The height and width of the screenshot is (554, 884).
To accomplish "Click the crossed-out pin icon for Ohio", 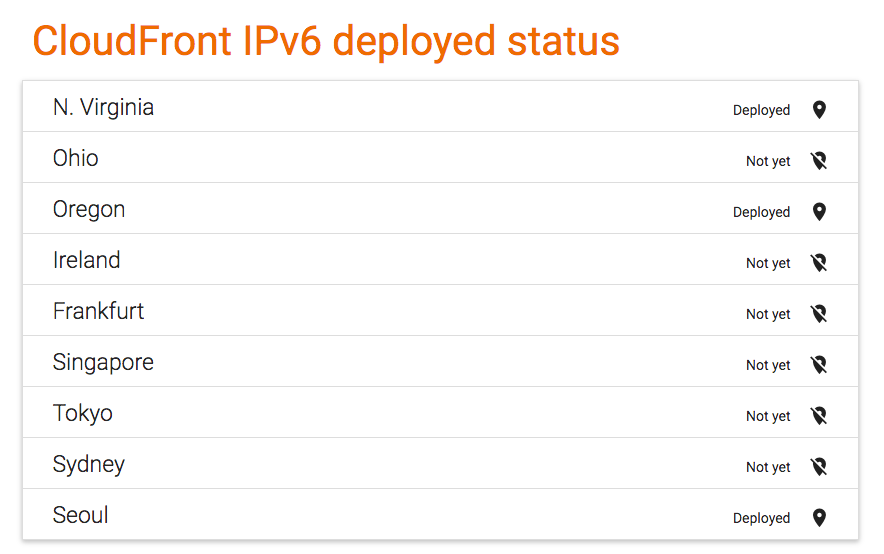I will pos(819,161).
